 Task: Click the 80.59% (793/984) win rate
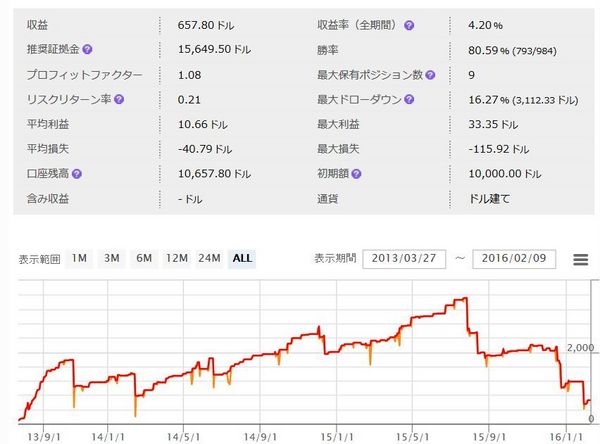512,50
